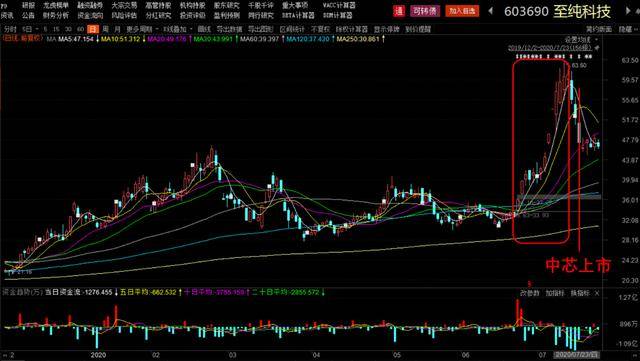Click the 加指标 button in lower panel
Screen dimensions: 640x361
pyautogui.click(x=555, y=293)
